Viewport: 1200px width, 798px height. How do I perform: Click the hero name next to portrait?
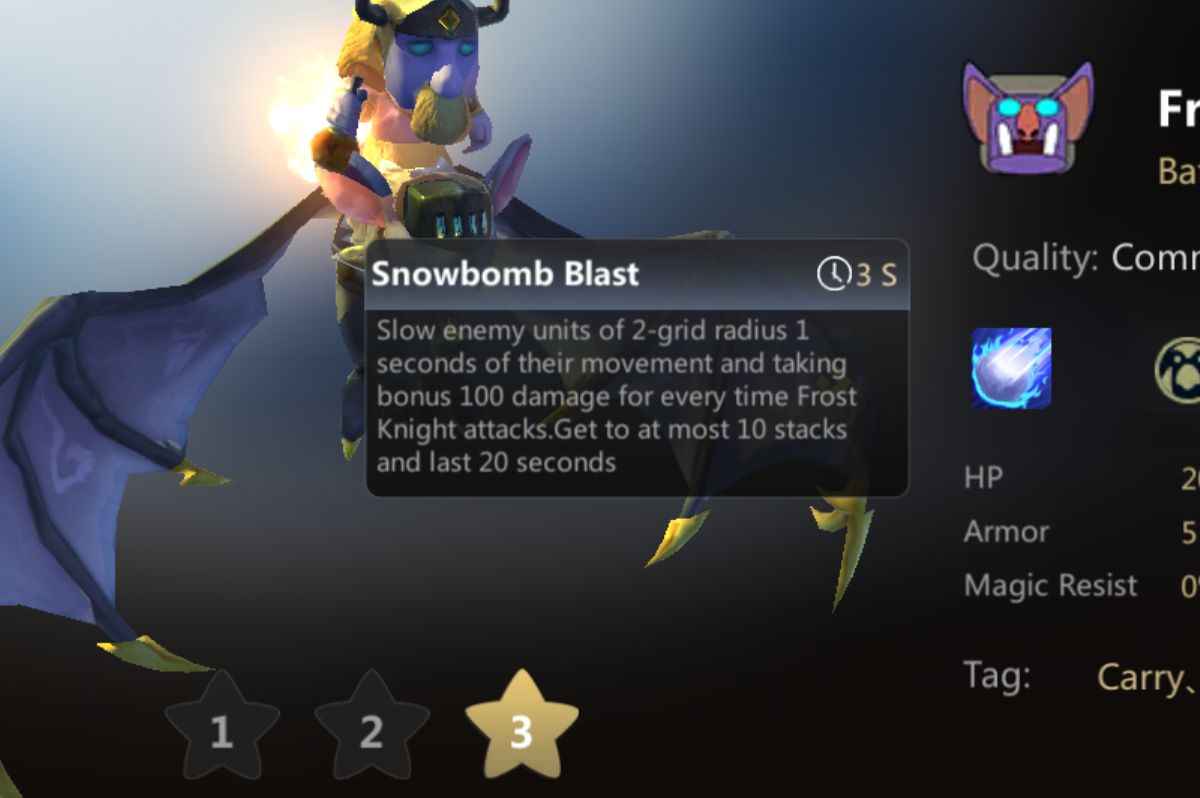click(x=1178, y=107)
